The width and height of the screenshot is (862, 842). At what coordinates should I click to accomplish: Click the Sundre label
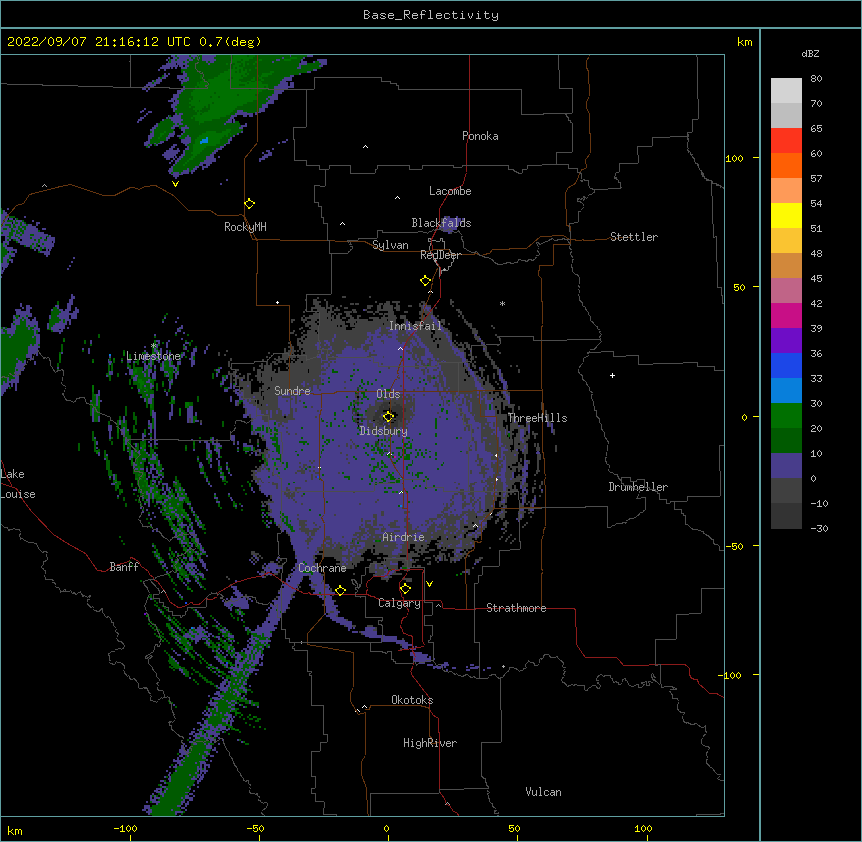(x=292, y=391)
